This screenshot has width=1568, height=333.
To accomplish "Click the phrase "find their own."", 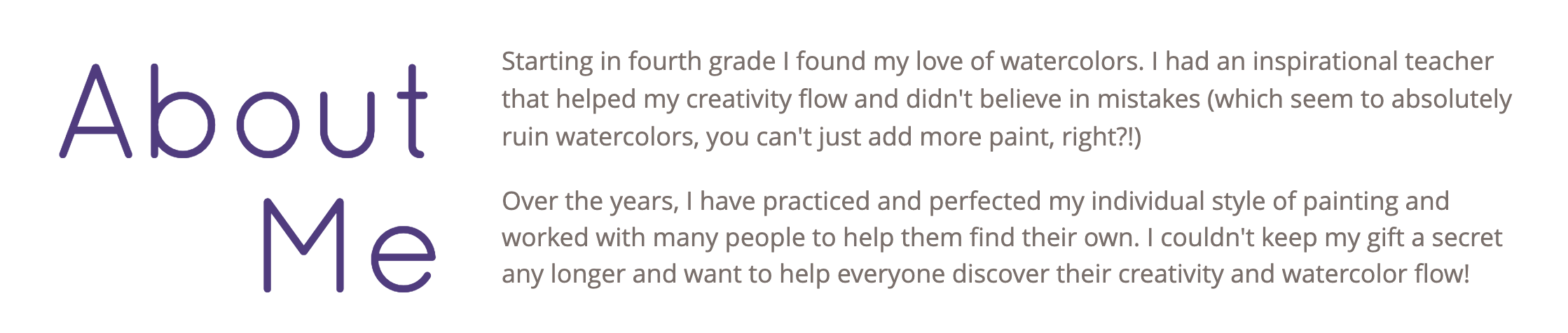I will click(x=1054, y=238).
